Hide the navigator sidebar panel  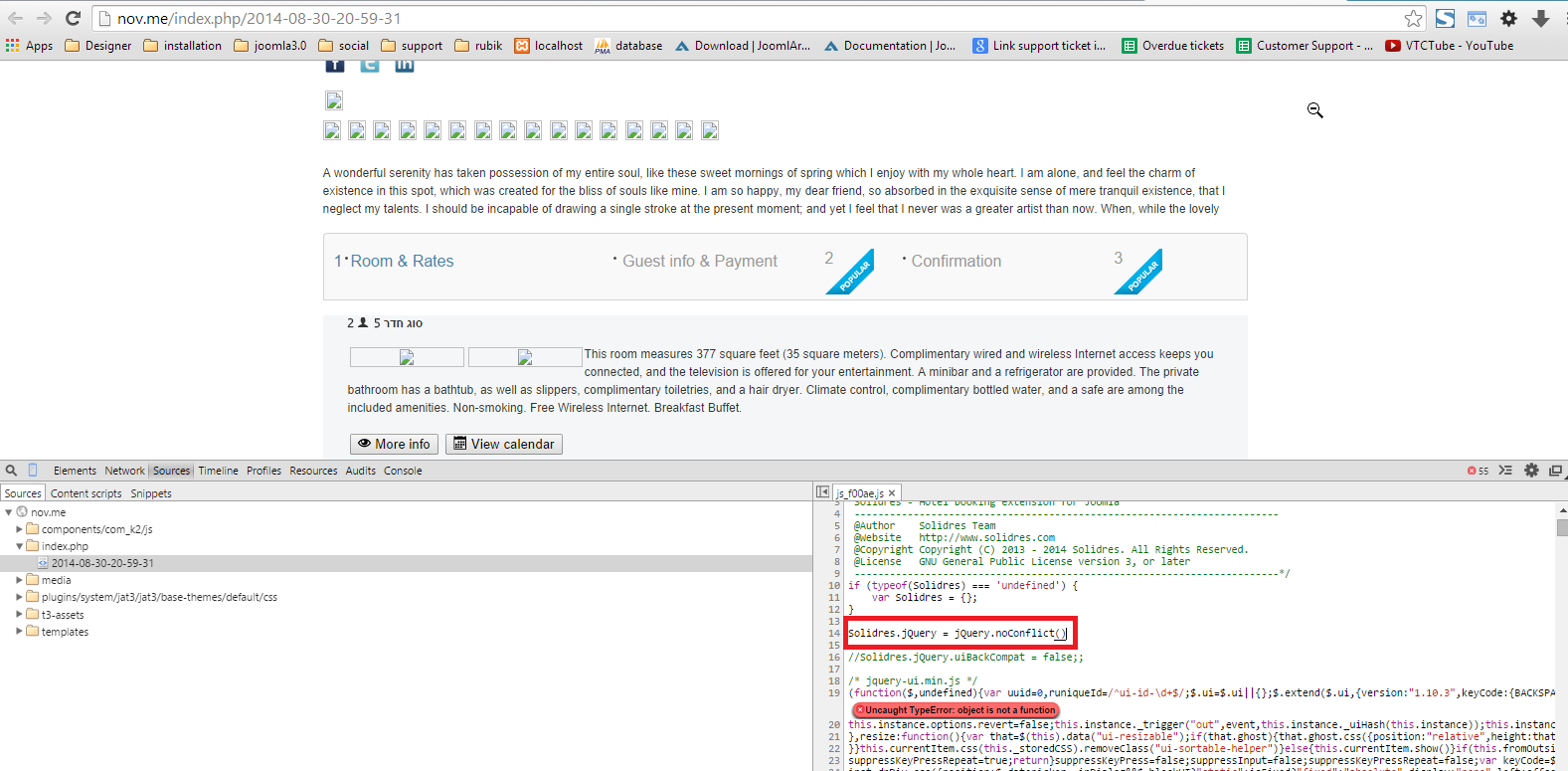point(822,492)
